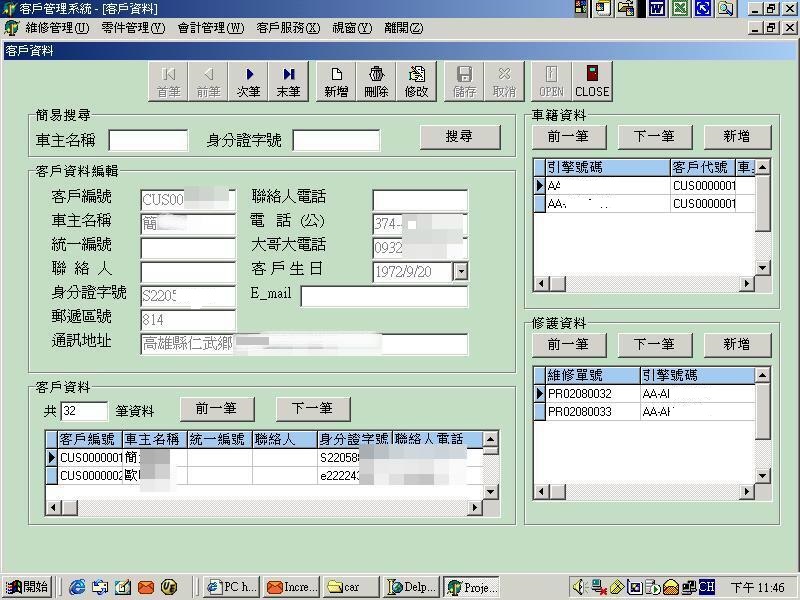
Task: Click the 聯絡人電話 input field
Action: [x=420, y=199]
